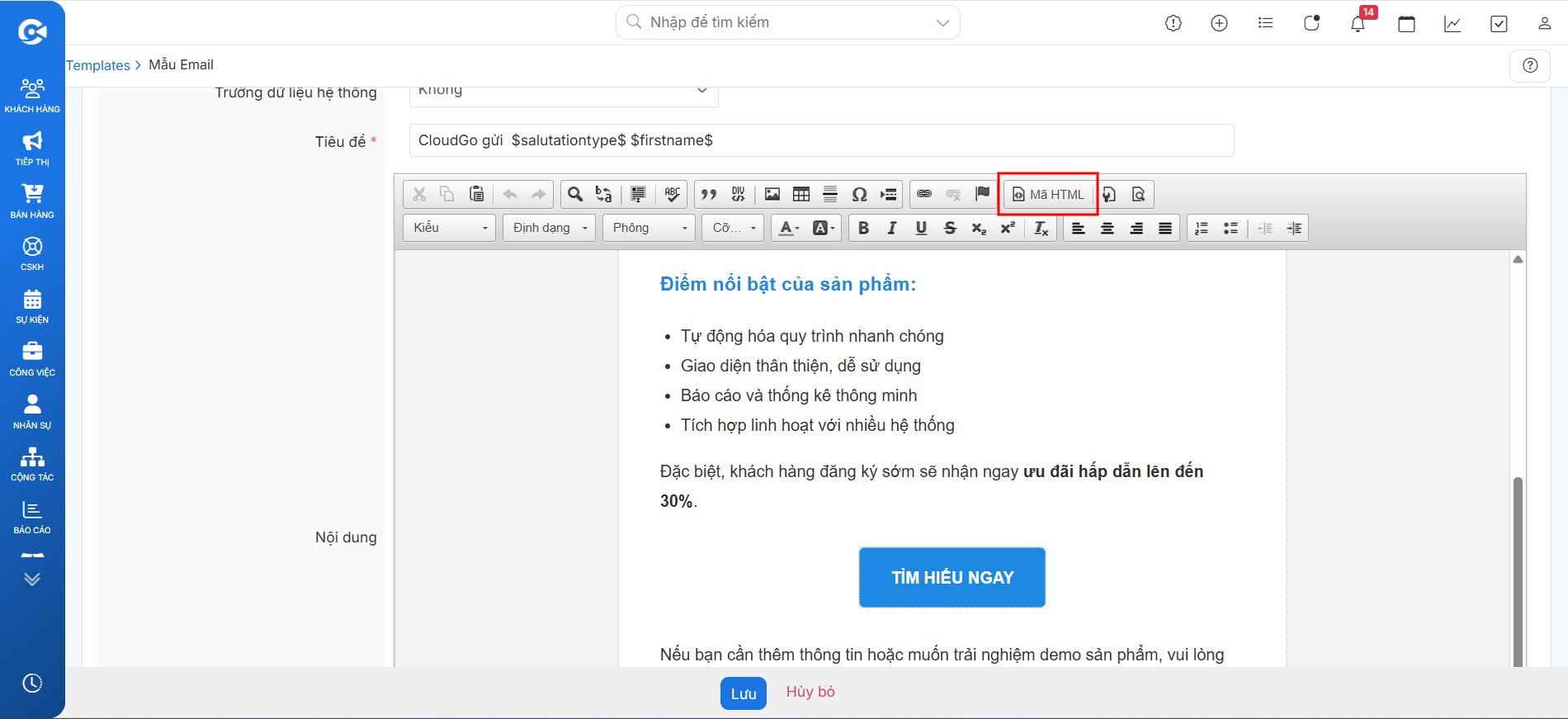Open the Cỡ font size dropdown

733,228
